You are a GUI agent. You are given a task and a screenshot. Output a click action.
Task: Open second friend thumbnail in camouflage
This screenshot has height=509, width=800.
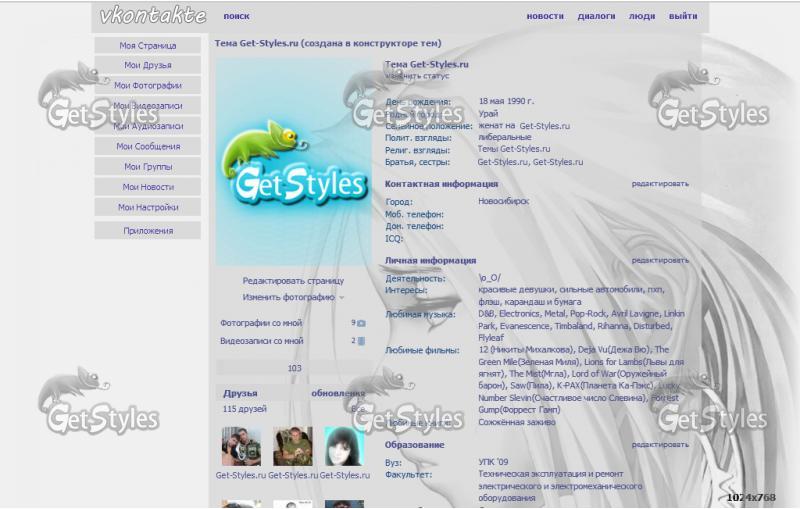pos(293,447)
